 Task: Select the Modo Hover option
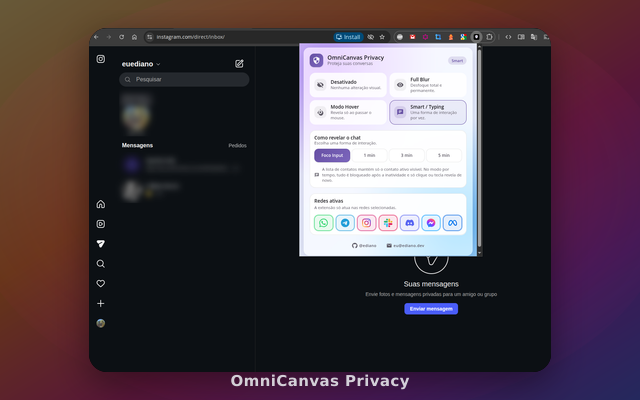click(x=348, y=112)
